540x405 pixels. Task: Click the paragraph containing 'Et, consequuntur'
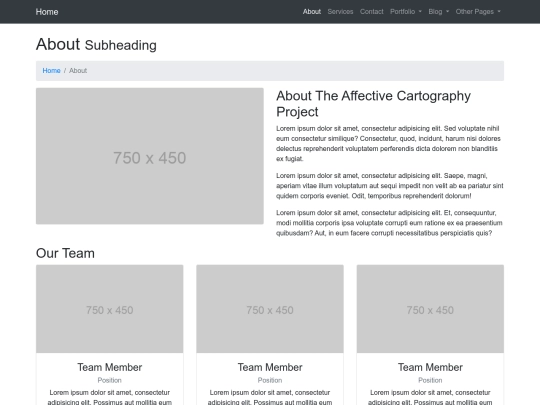[x=389, y=223]
